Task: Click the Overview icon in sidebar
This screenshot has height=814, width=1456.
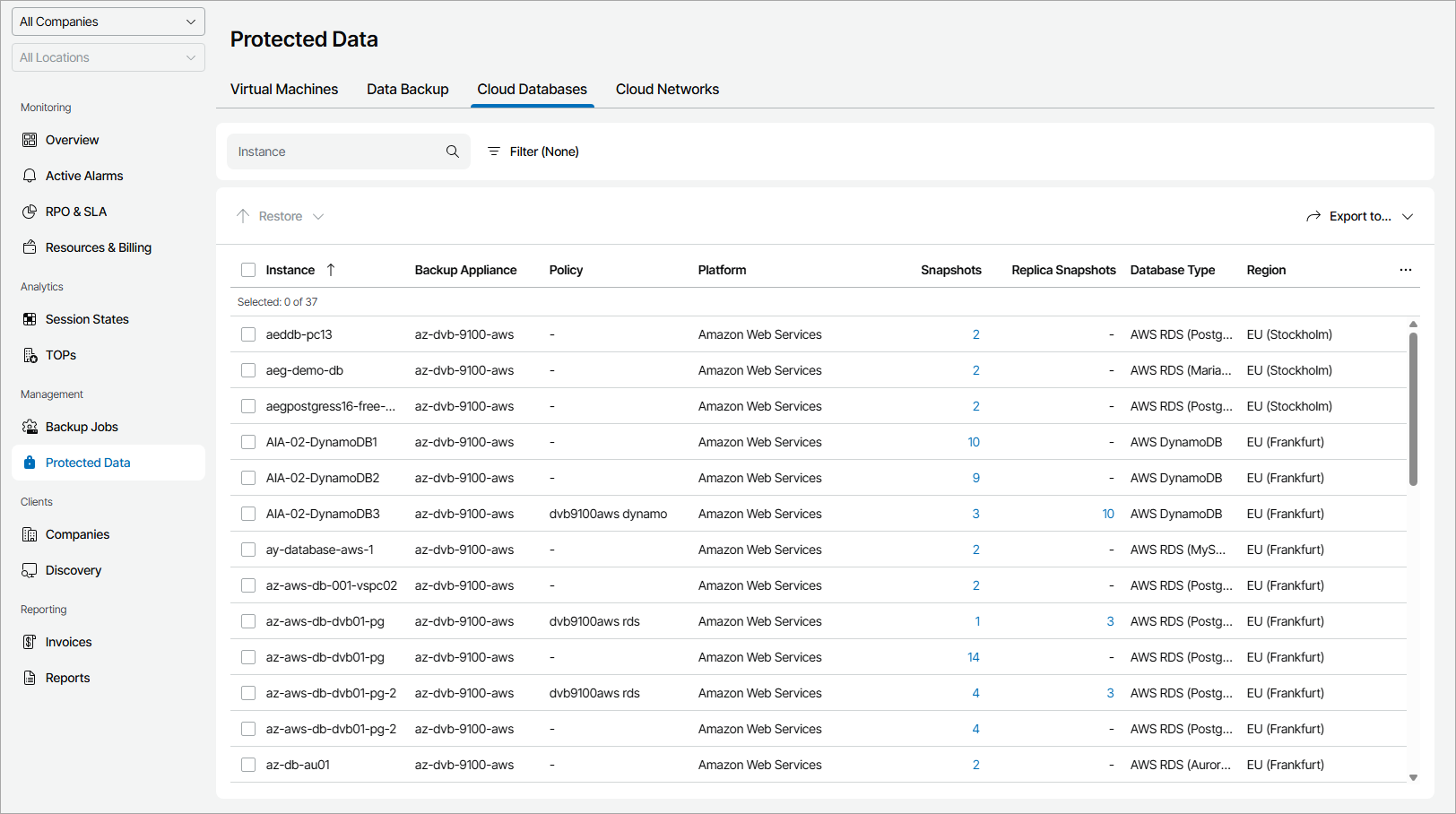Action: pyautogui.click(x=30, y=140)
